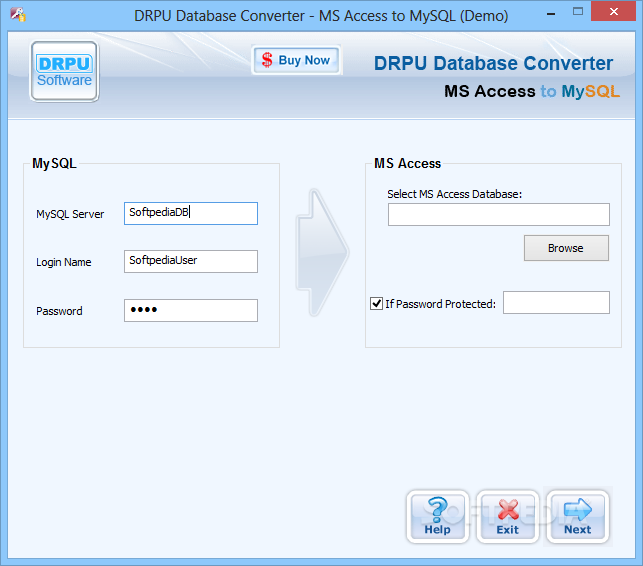Minimize the DRPU Database Converter window
Screen dimensions: 643x566
coord(551,14)
